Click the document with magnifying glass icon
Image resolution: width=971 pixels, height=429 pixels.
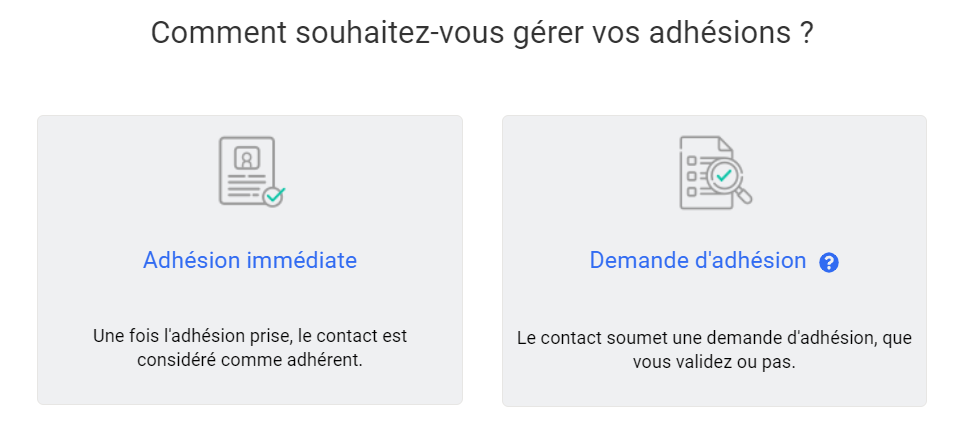pyautogui.click(x=716, y=173)
